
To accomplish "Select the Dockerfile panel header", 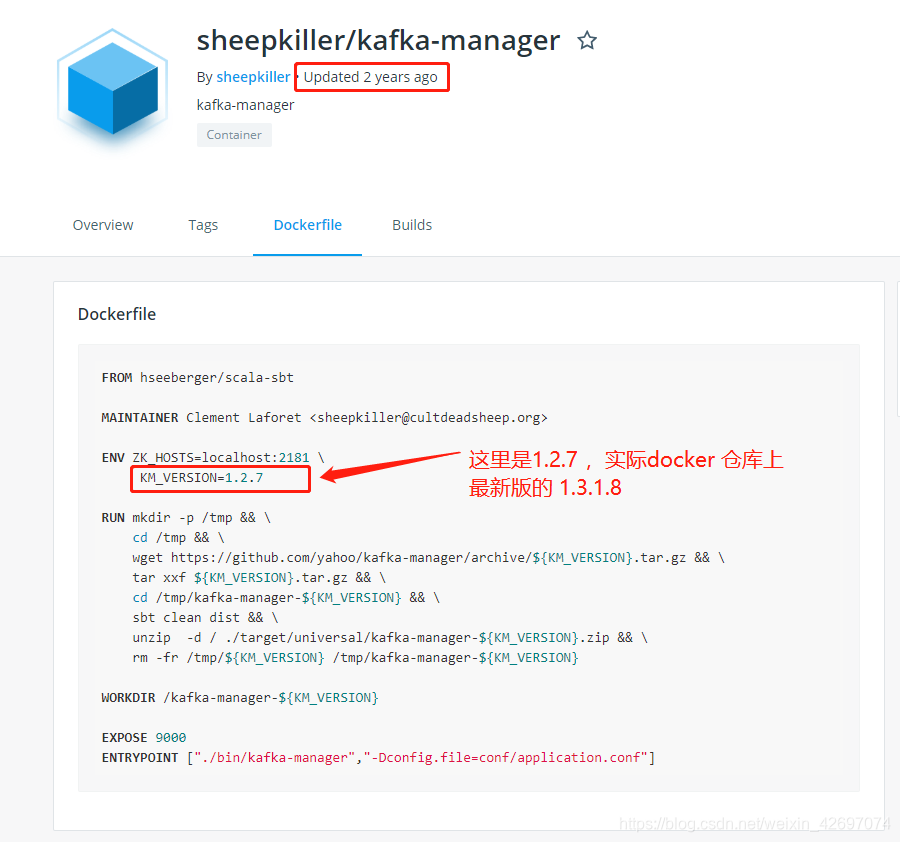I will 117,314.
